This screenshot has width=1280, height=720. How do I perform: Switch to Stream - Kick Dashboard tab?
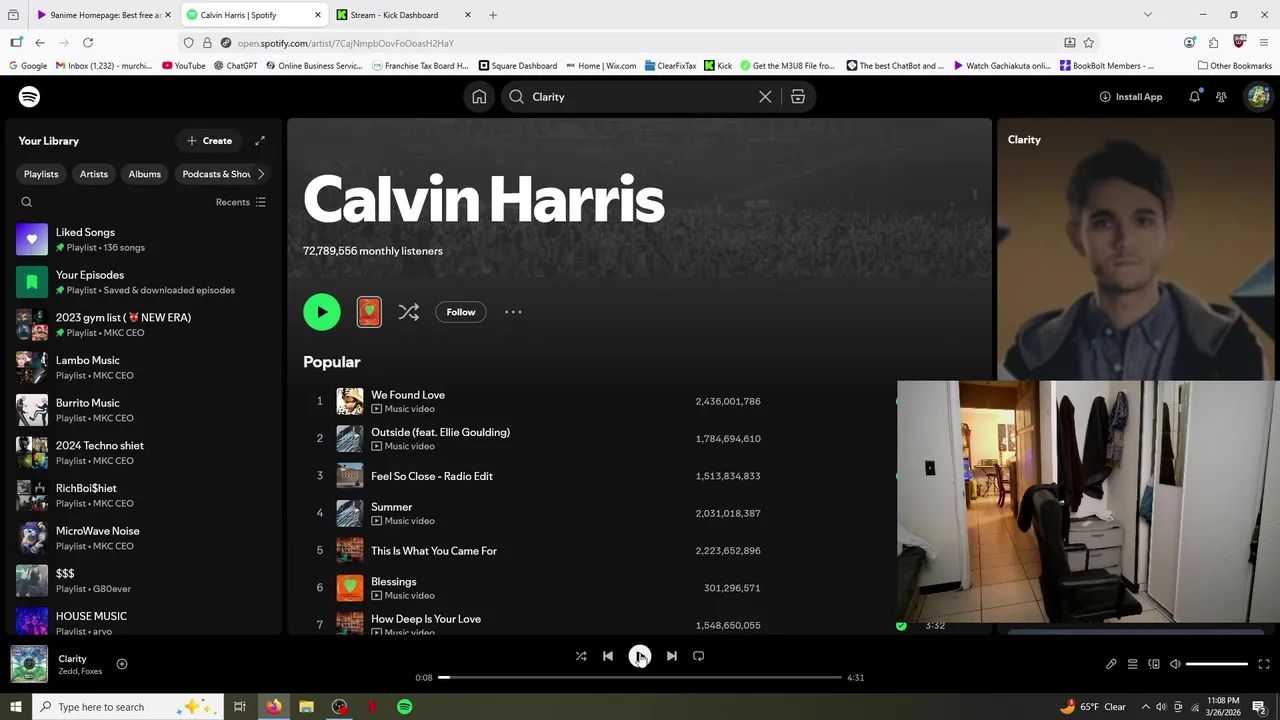click(x=405, y=15)
